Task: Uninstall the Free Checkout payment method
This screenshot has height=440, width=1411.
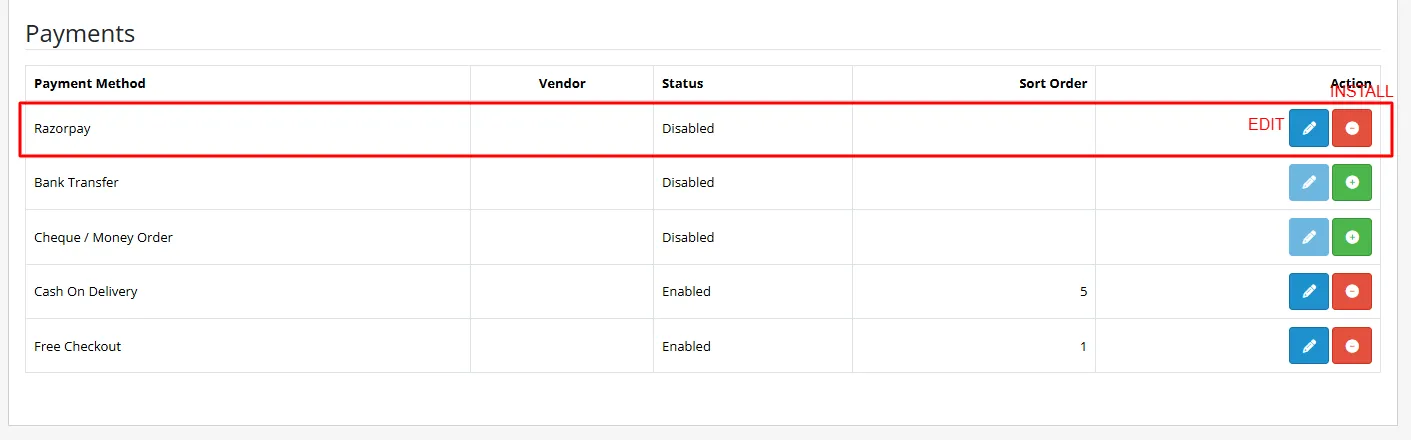Action: (x=1352, y=346)
